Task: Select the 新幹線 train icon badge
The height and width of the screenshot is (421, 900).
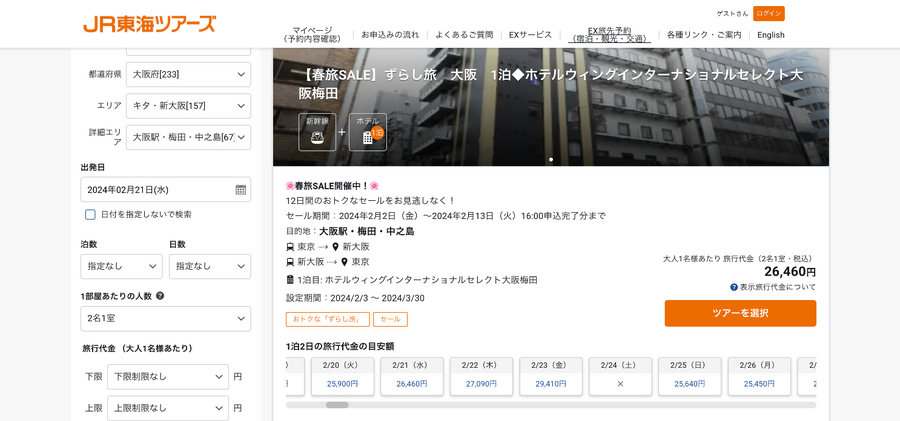Action: [x=317, y=132]
